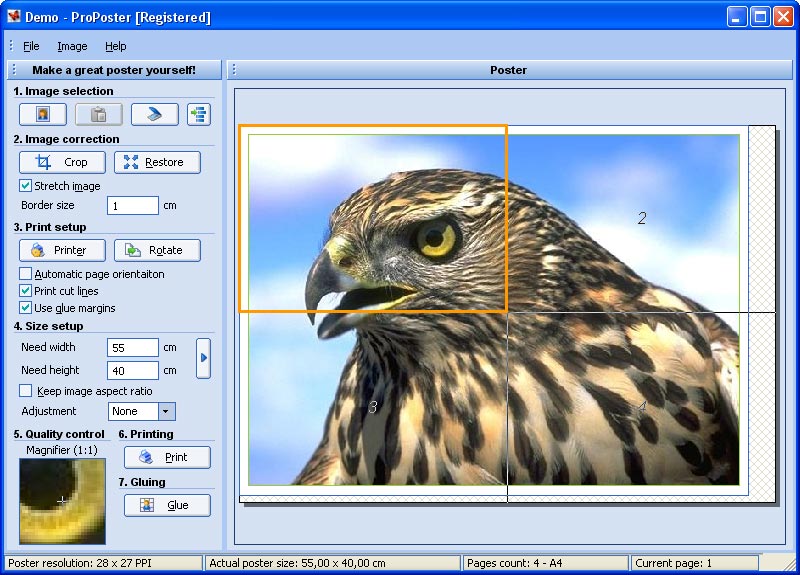Click the scanner acquire image icon

154,114
